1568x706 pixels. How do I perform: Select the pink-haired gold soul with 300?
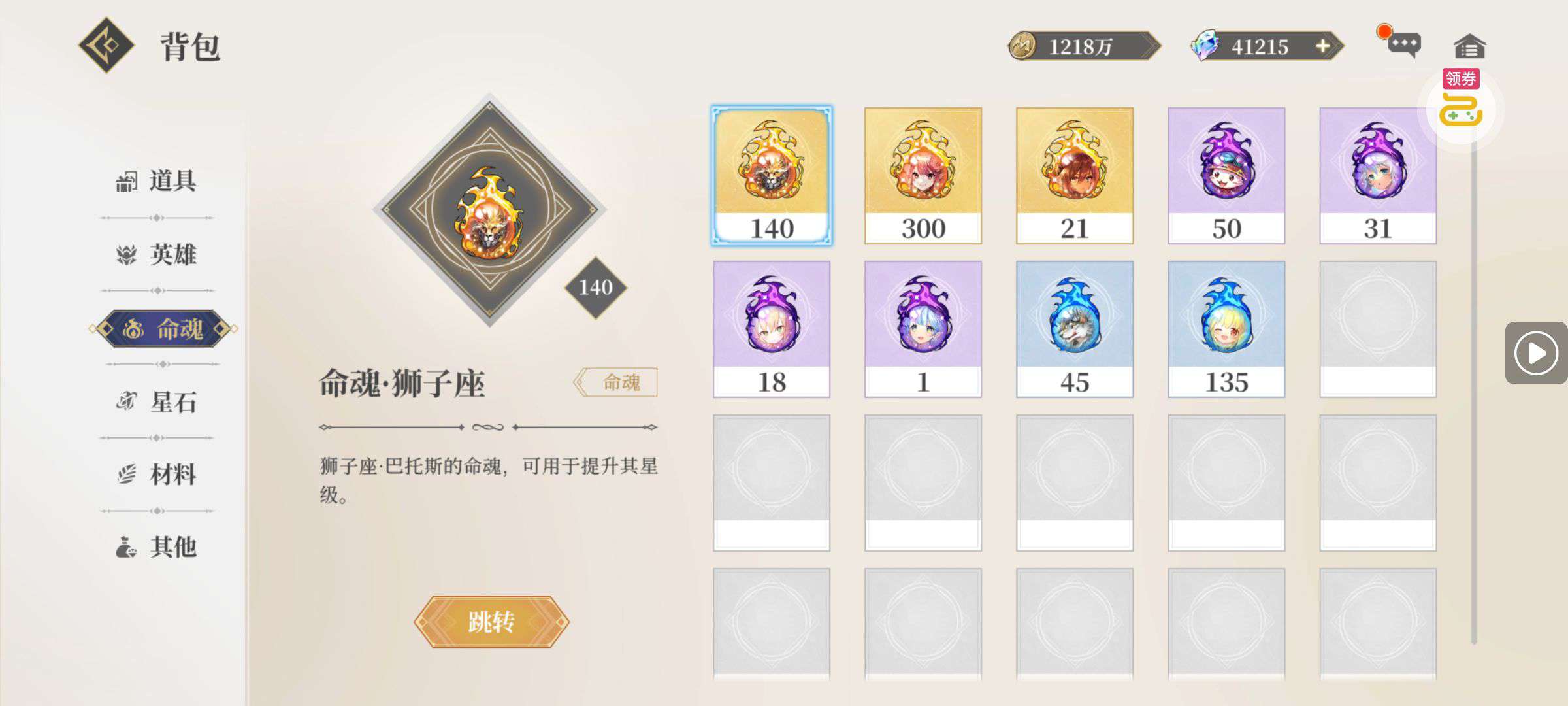(x=923, y=176)
